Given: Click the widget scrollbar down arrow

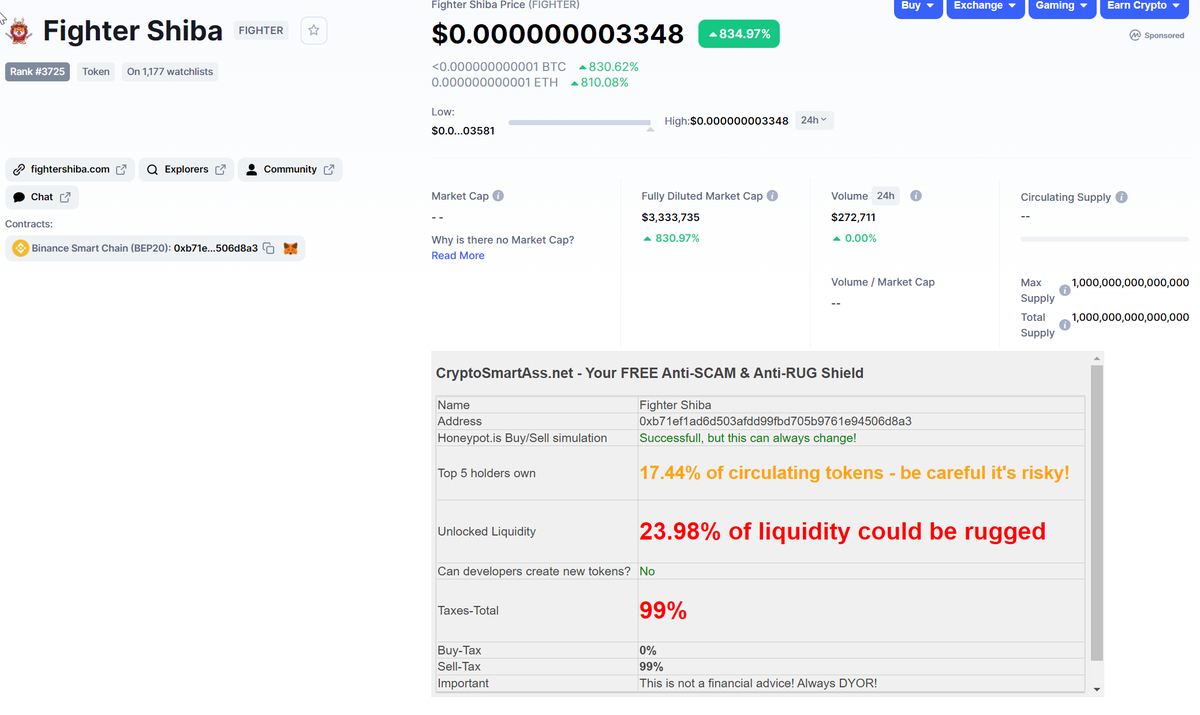Looking at the screenshot, I should pos(1097,690).
